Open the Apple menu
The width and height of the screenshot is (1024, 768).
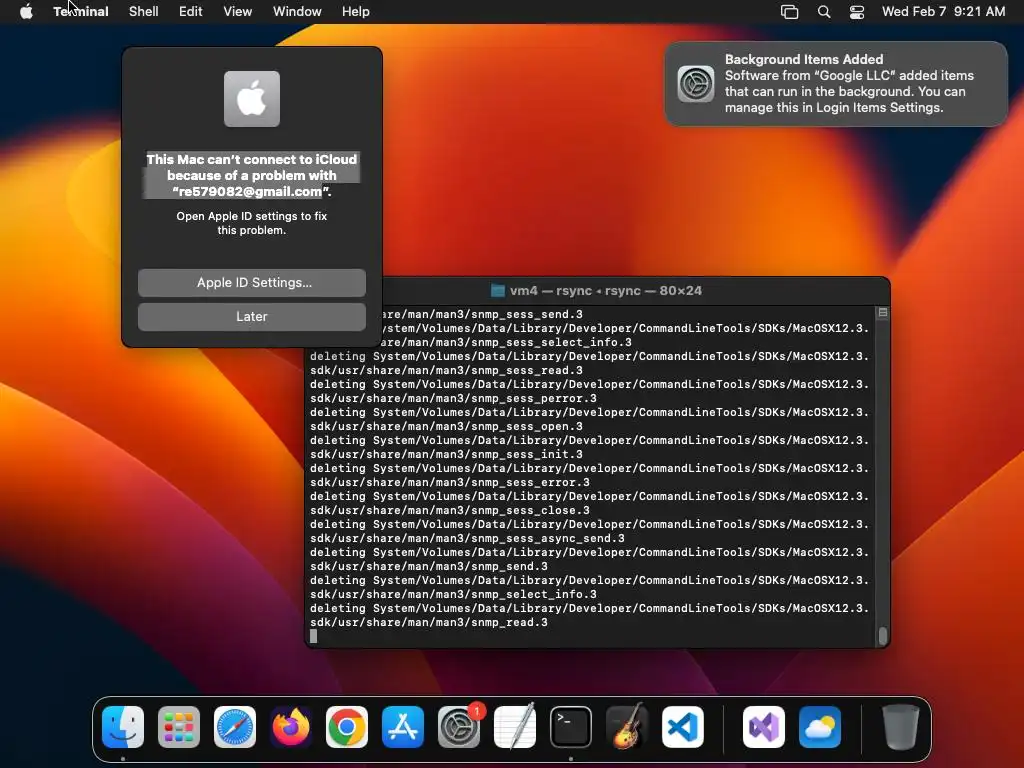(26, 11)
